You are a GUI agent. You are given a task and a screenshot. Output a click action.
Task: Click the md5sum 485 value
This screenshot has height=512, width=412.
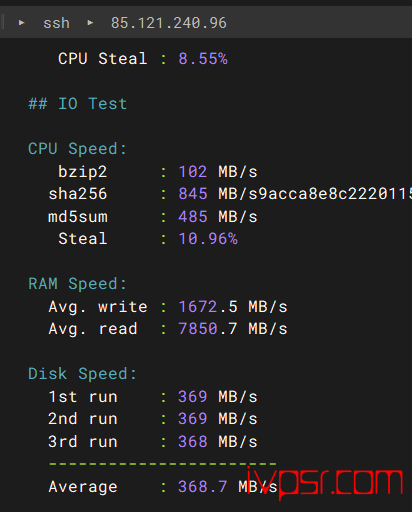coord(193,217)
